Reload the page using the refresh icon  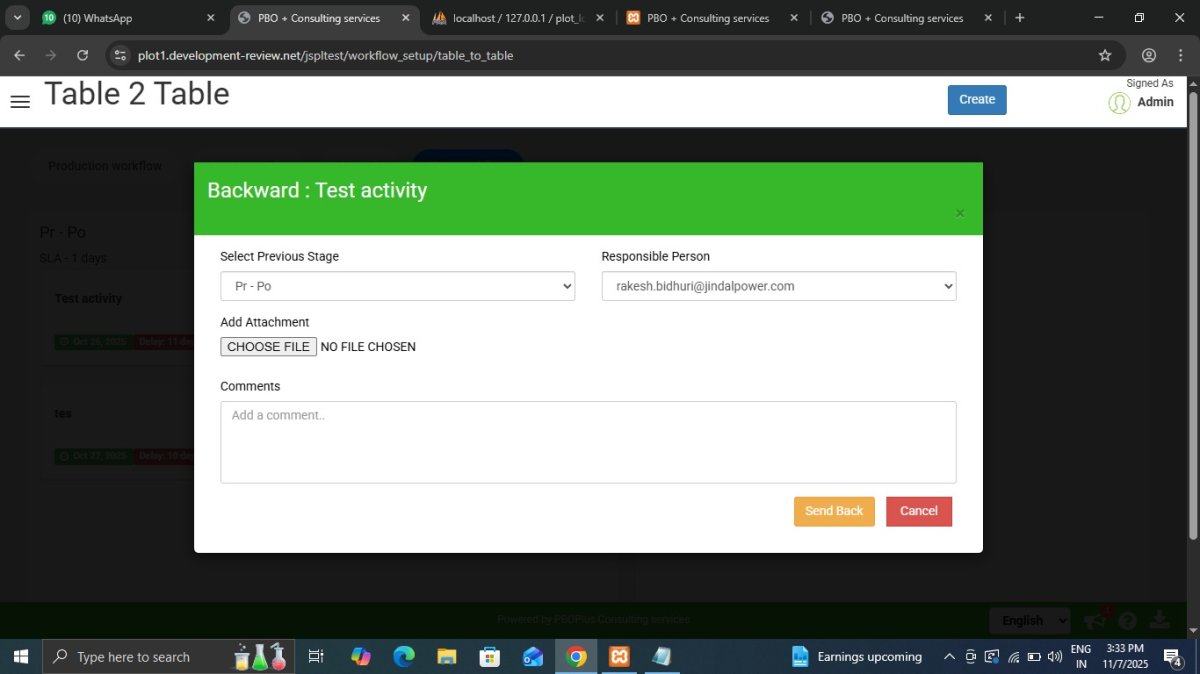[x=82, y=56]
